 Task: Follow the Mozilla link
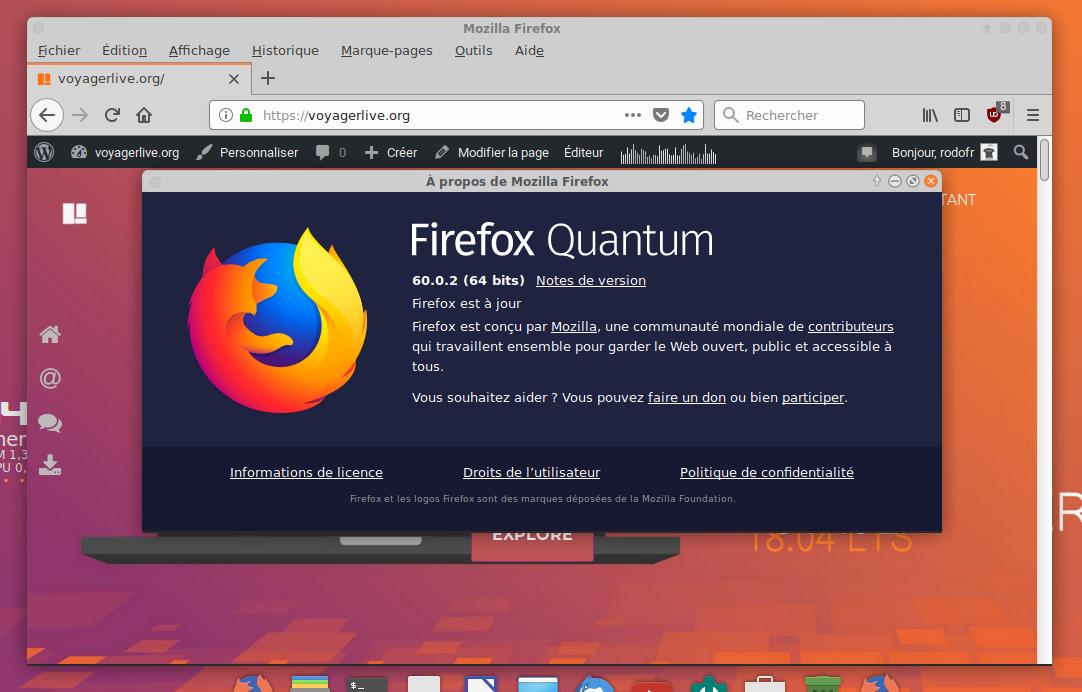(x=573, y=326)
